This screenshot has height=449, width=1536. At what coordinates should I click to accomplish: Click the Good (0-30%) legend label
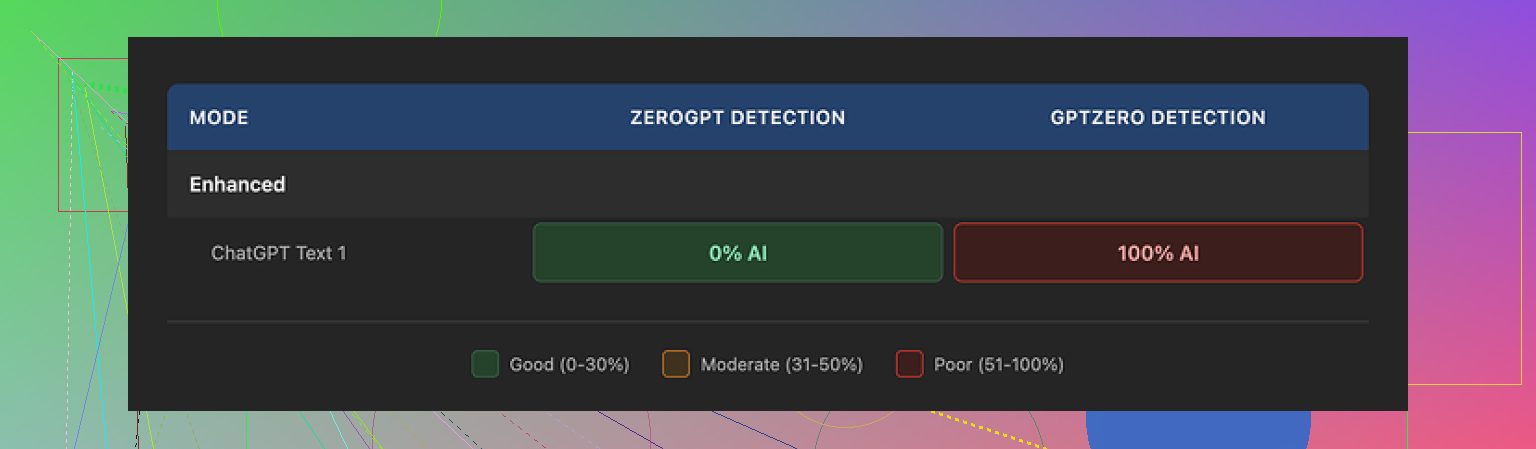pos(569,365)
